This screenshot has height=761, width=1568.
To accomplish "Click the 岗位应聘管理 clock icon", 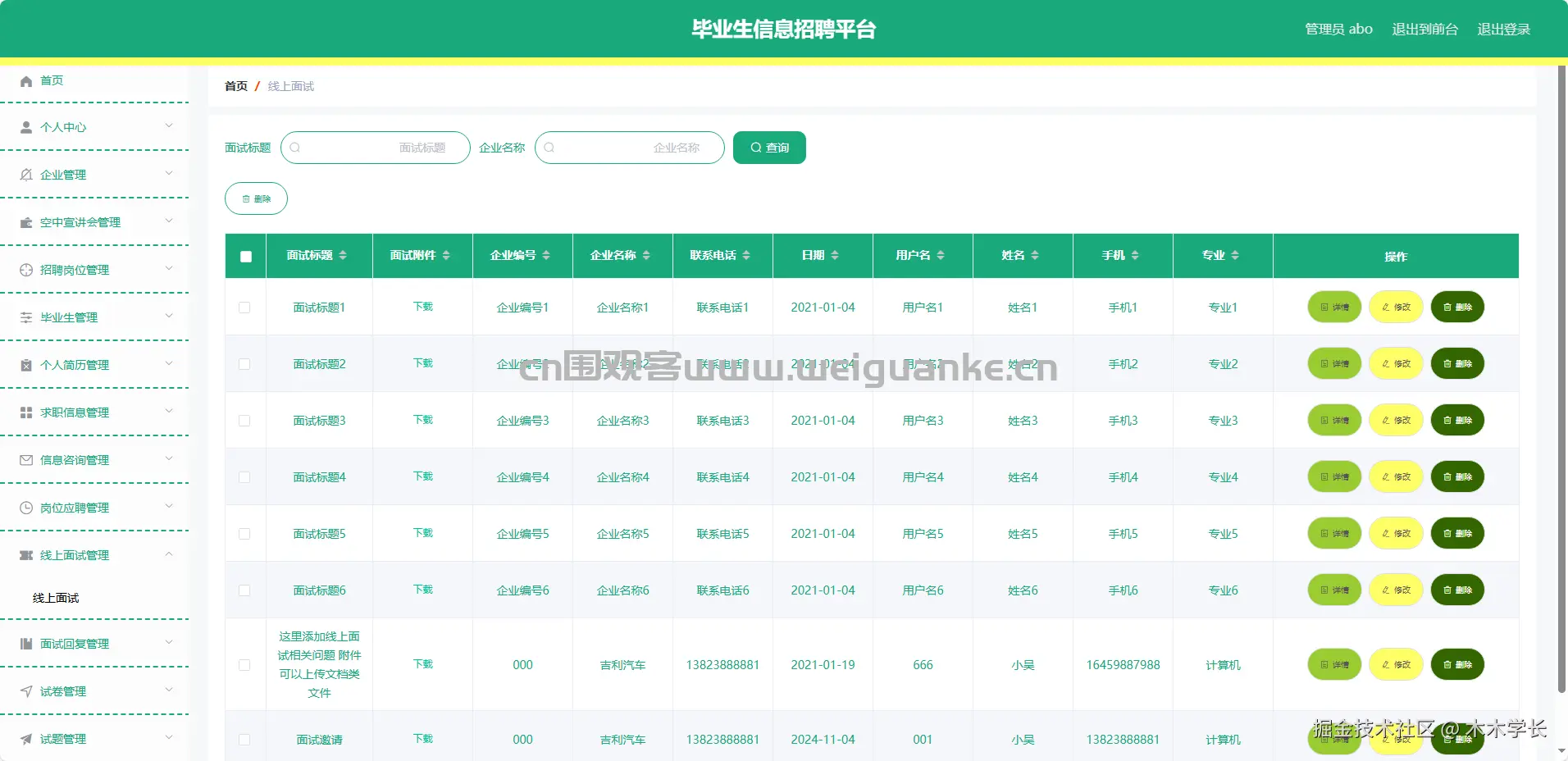I will 26,508.
